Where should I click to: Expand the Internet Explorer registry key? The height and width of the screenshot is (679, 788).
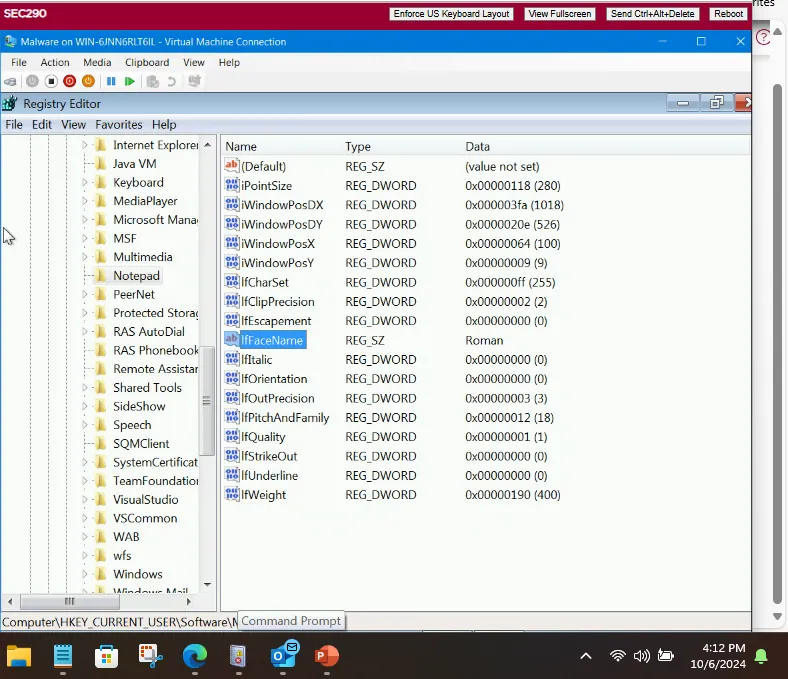pos(84,145)
